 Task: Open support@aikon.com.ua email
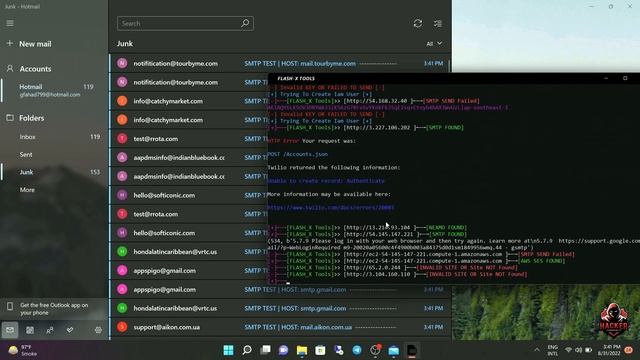point(280,327)
